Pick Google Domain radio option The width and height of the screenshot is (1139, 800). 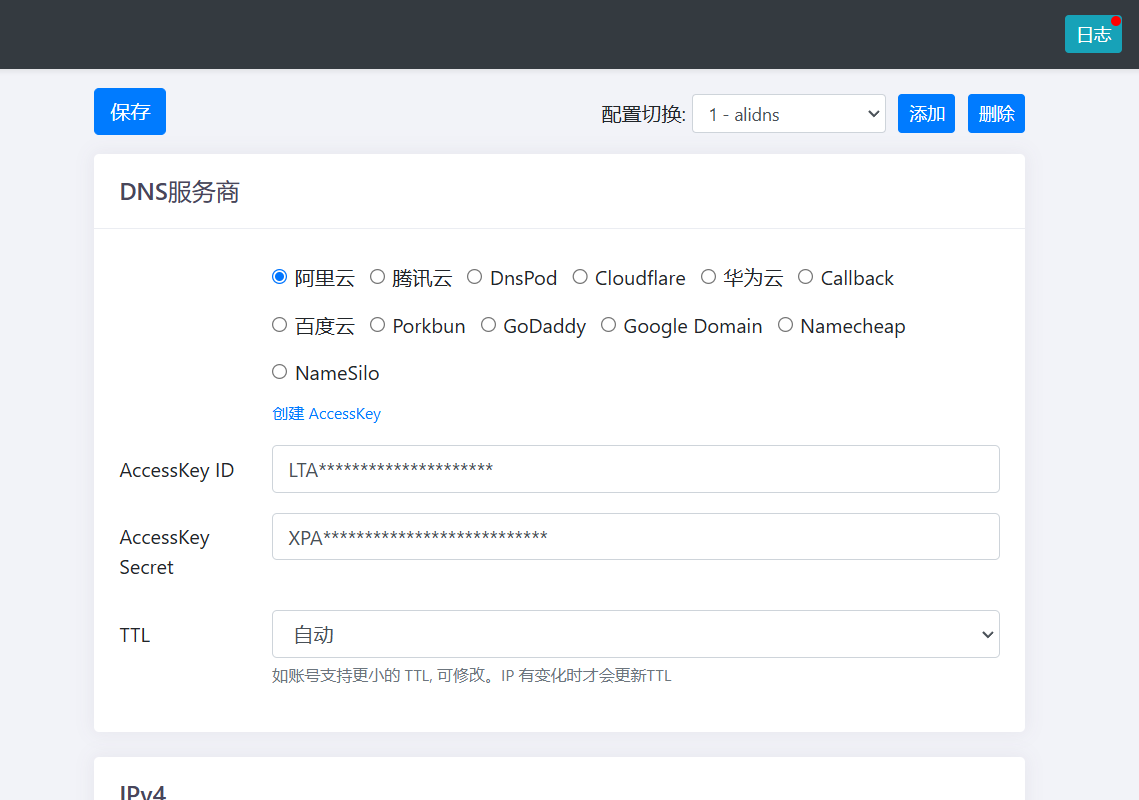coord(608,325)
